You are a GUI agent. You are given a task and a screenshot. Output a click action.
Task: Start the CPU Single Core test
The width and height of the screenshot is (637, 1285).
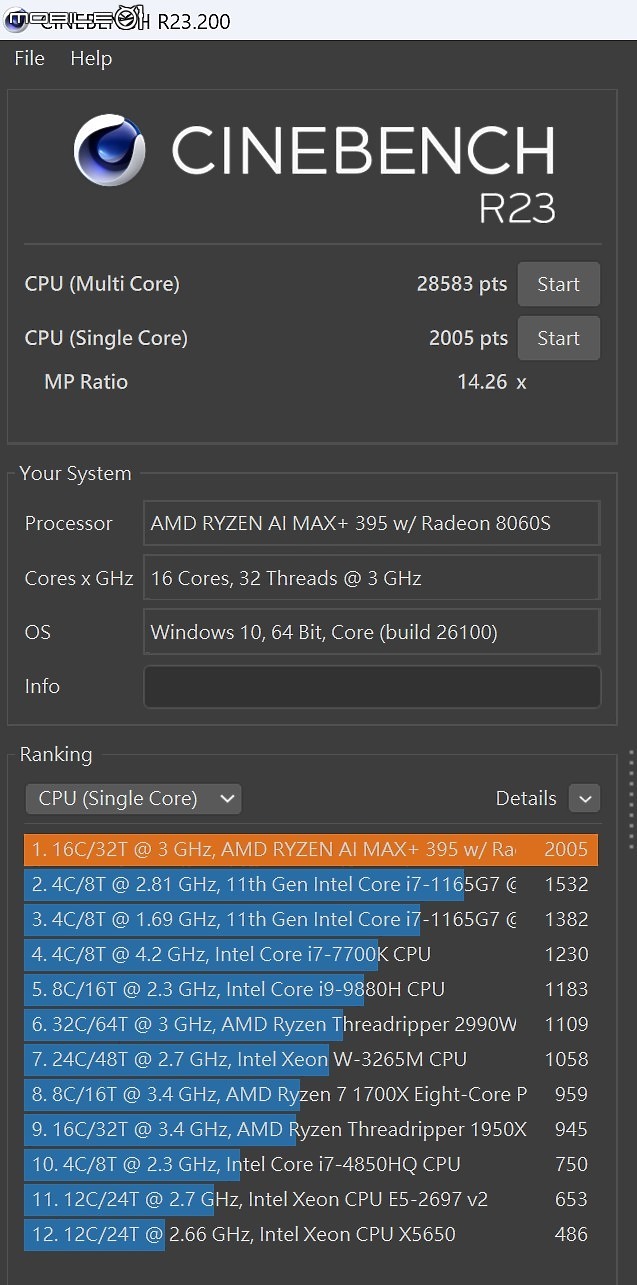pyautogui.click(x=558, y=338)
